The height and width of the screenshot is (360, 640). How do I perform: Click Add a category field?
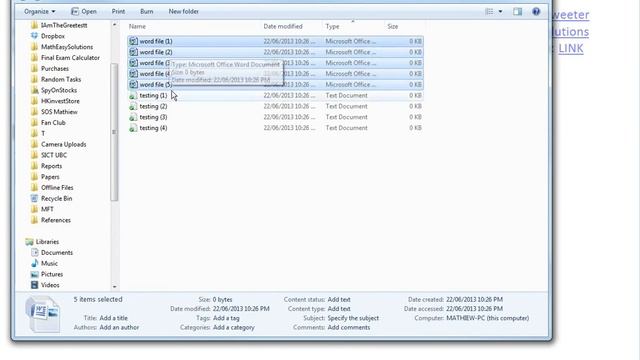233,327
